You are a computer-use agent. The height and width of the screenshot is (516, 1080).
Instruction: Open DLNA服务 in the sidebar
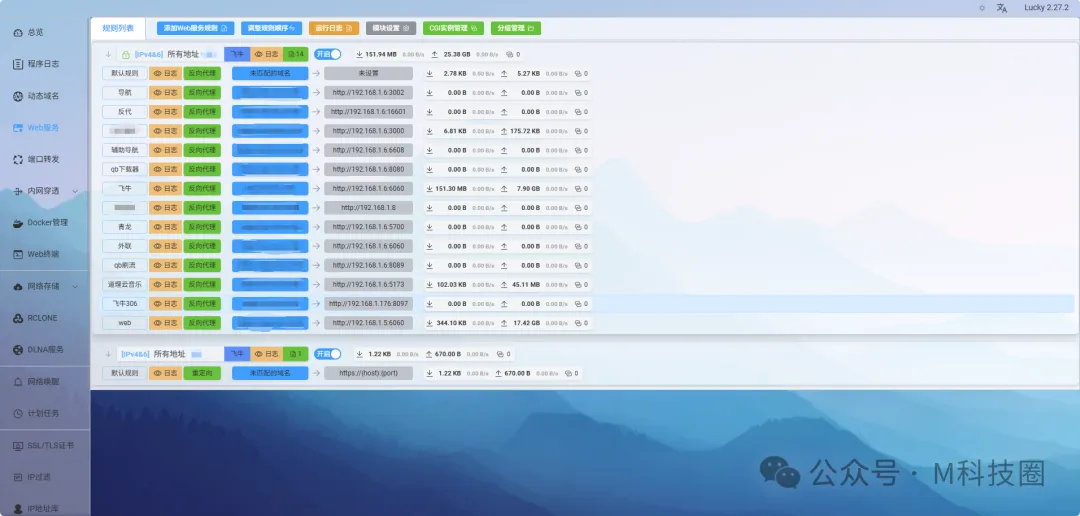point(38,349)
